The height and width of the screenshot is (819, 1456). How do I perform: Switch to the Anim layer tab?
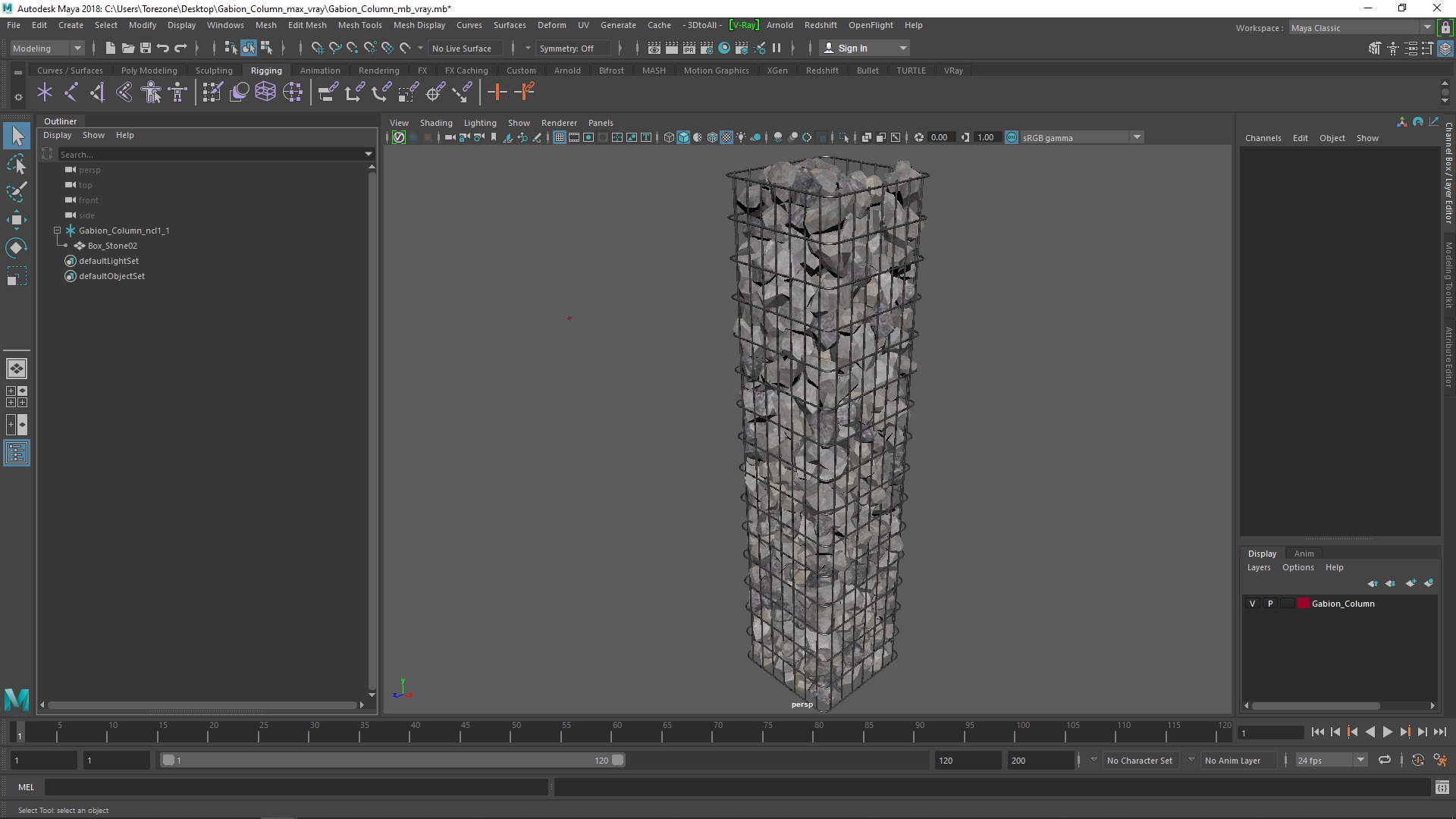click(1304, 554)
